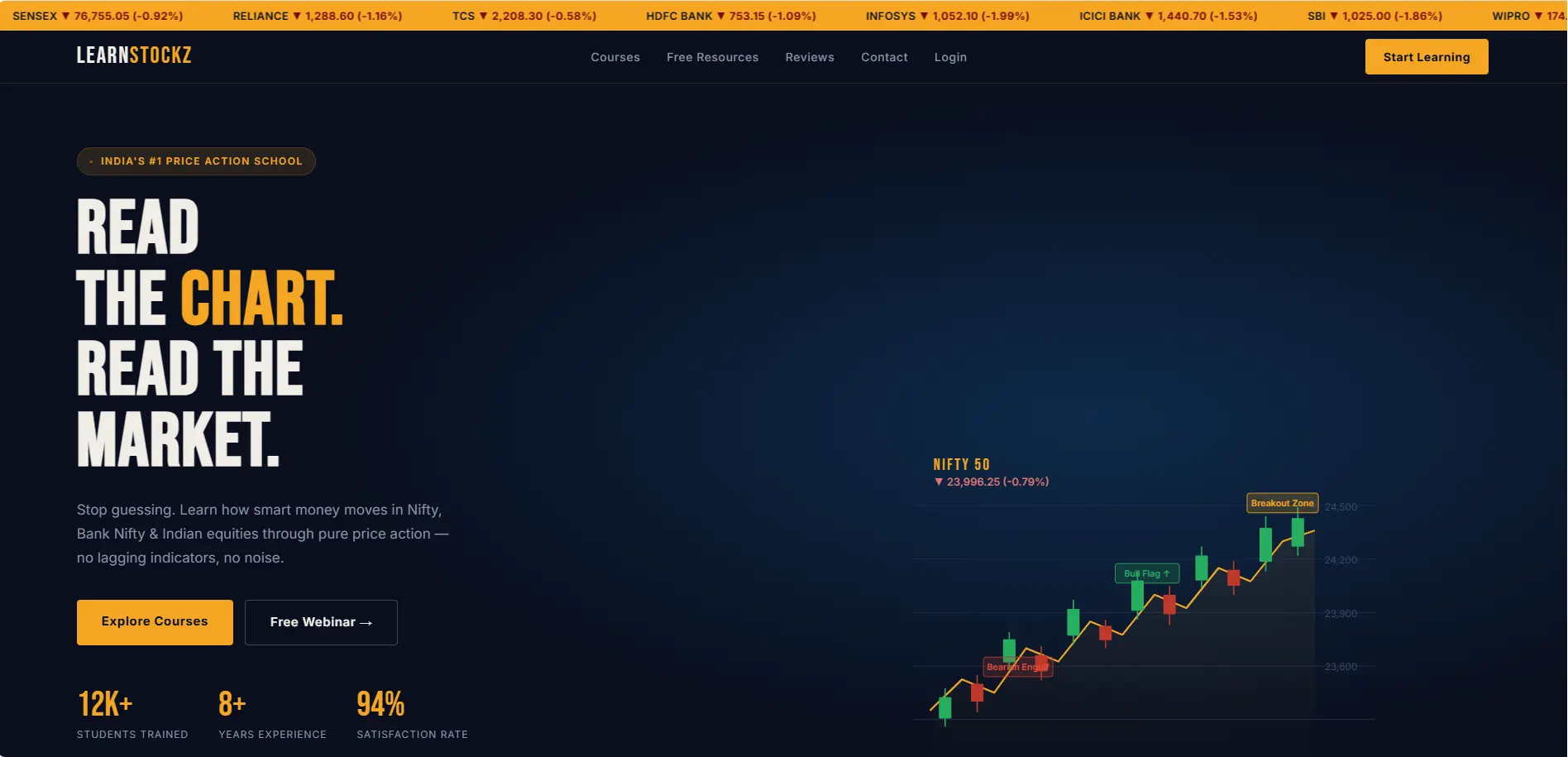Viewport: 1568px width, 757px height.
Task: Click India's #1 Price Action School badge
Action: coord(196,161)
